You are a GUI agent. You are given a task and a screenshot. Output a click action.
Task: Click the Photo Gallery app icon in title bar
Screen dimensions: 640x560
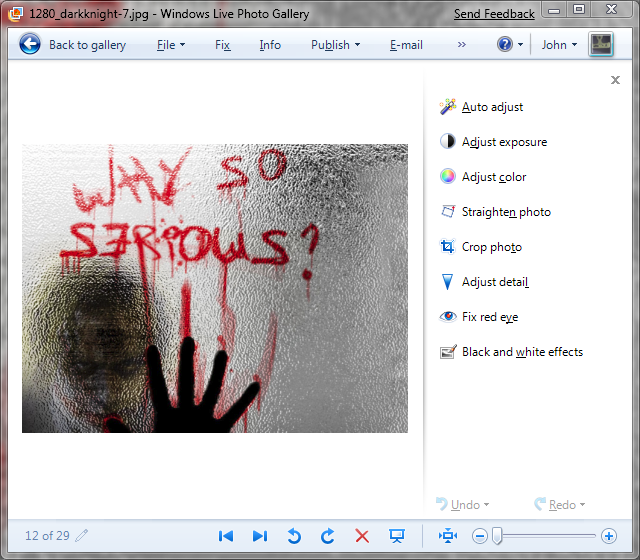pyautogui.click(x=16, y=14)
